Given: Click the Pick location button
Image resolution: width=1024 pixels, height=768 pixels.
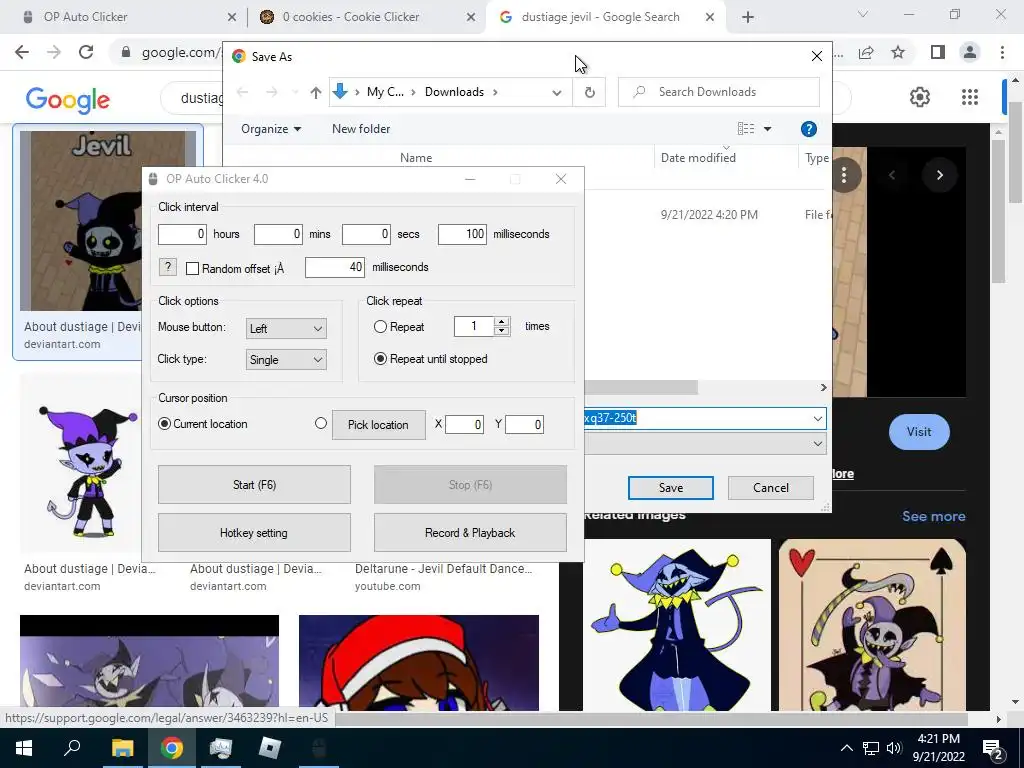Looking at the screenshot, I should [378, 424].
